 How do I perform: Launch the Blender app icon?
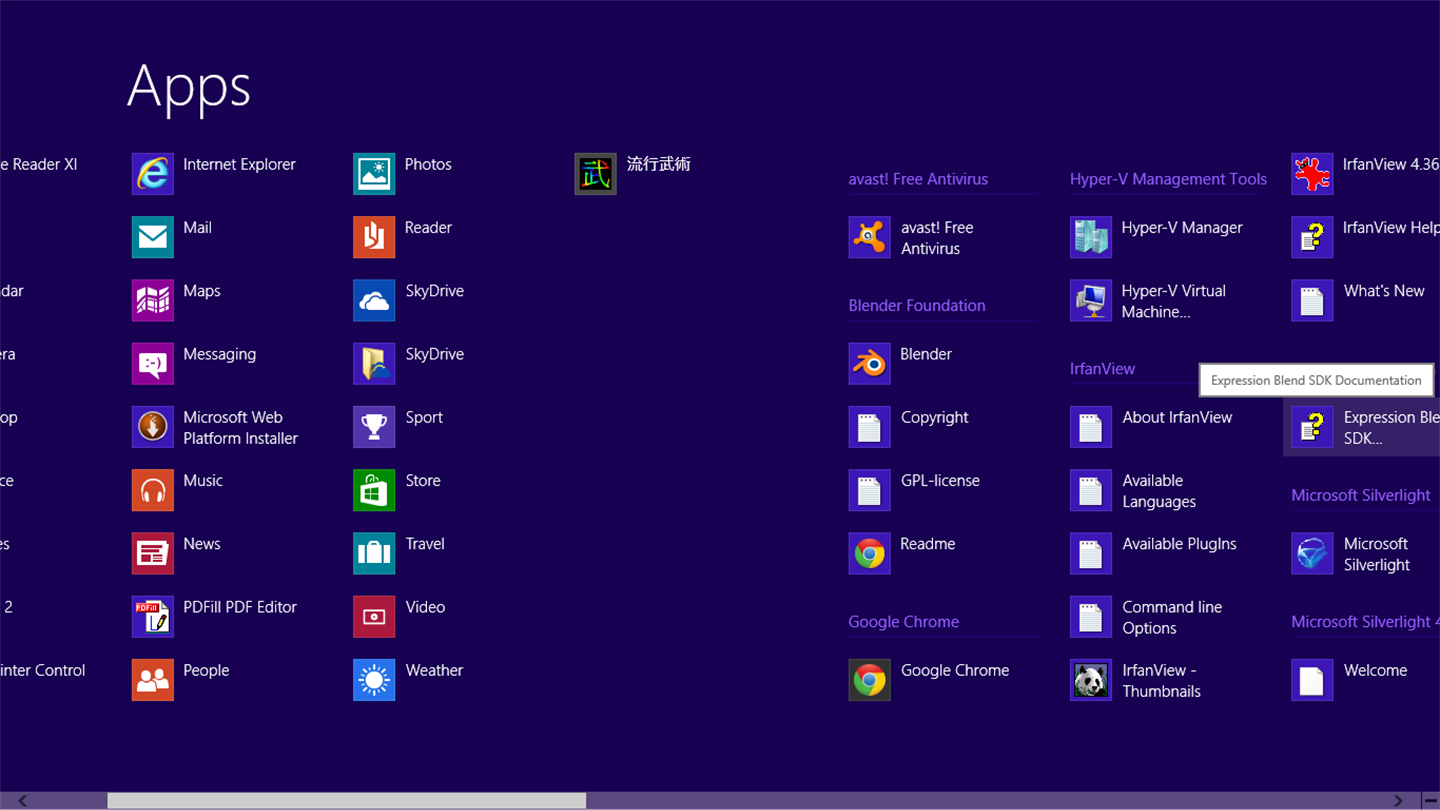pos(869,364)
